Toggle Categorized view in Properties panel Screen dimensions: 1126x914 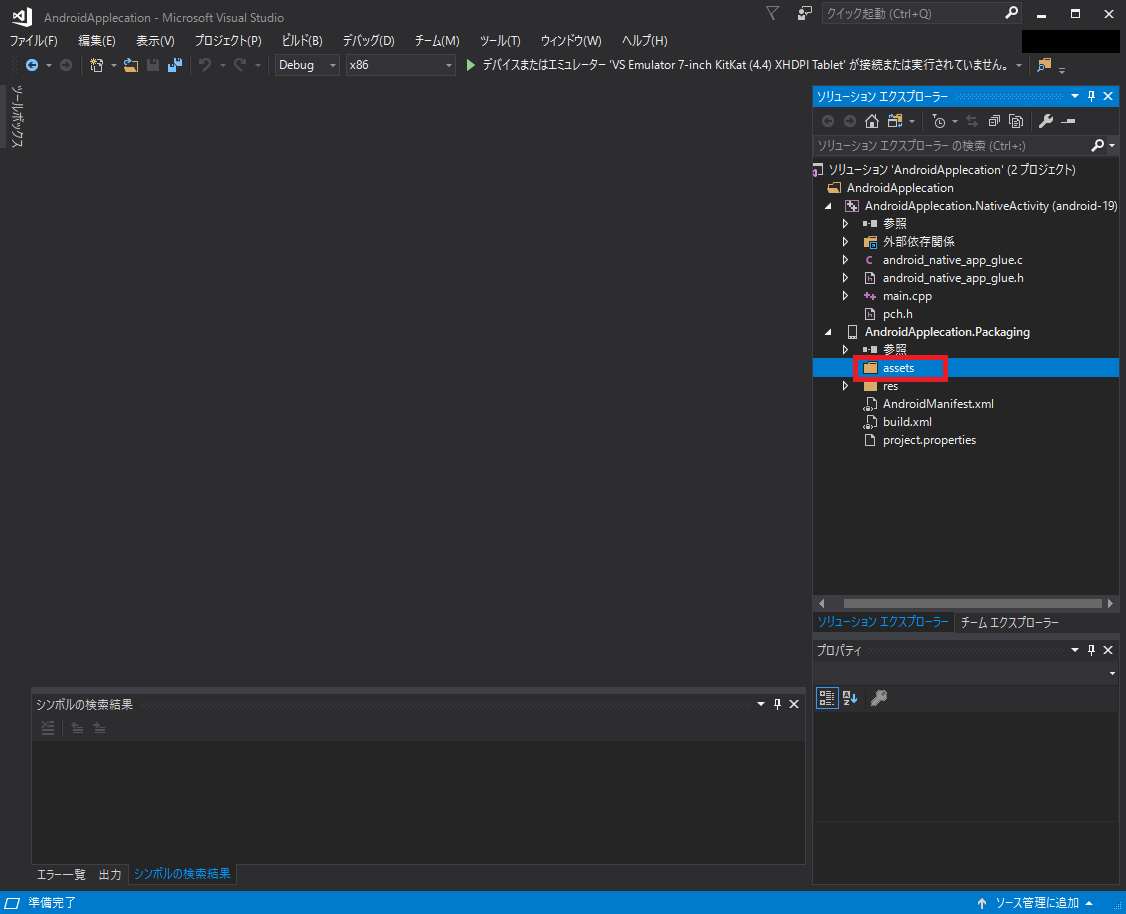point(827,698)
